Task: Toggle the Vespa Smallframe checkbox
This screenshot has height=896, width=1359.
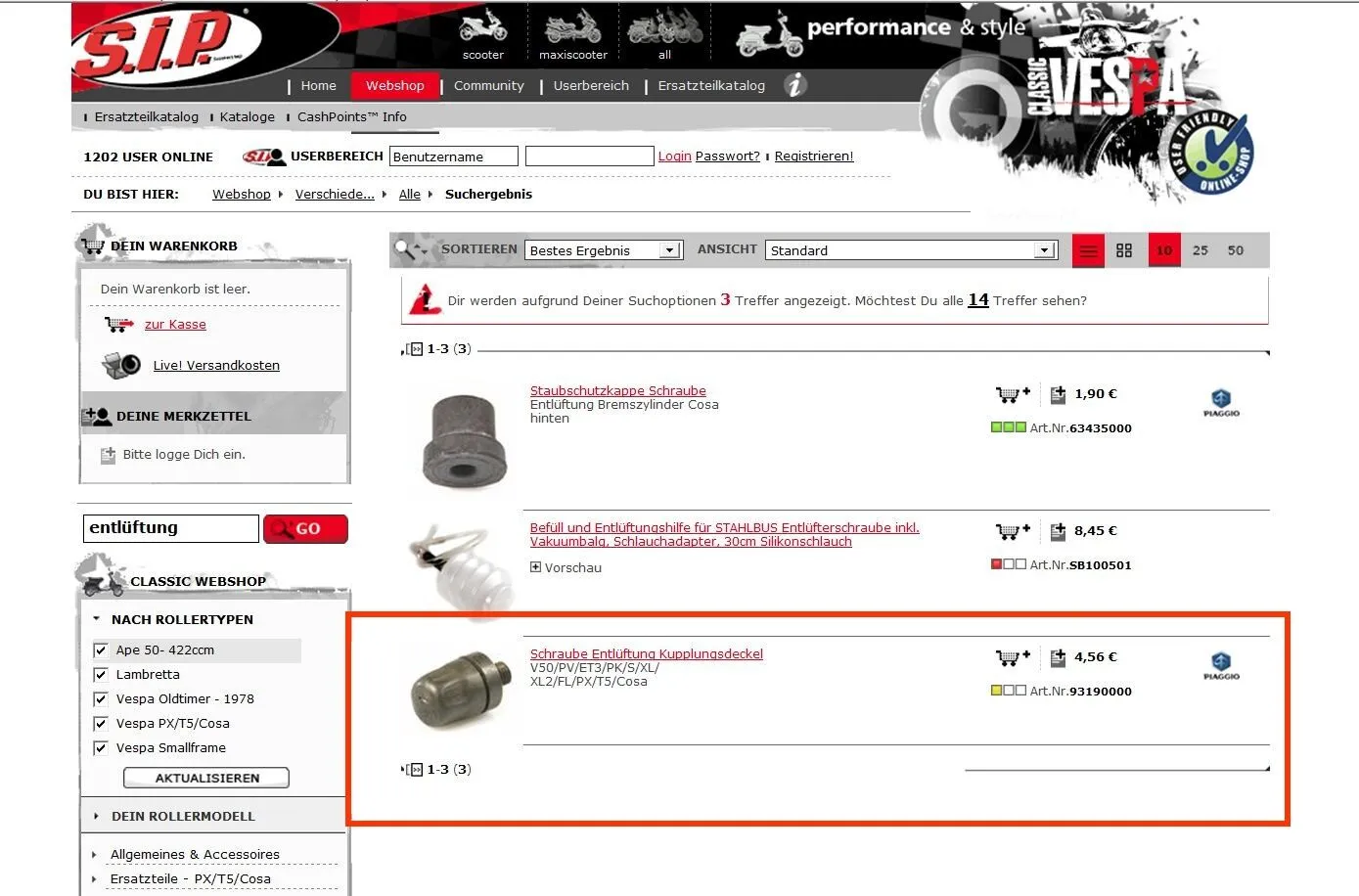Action: point(100,747)
